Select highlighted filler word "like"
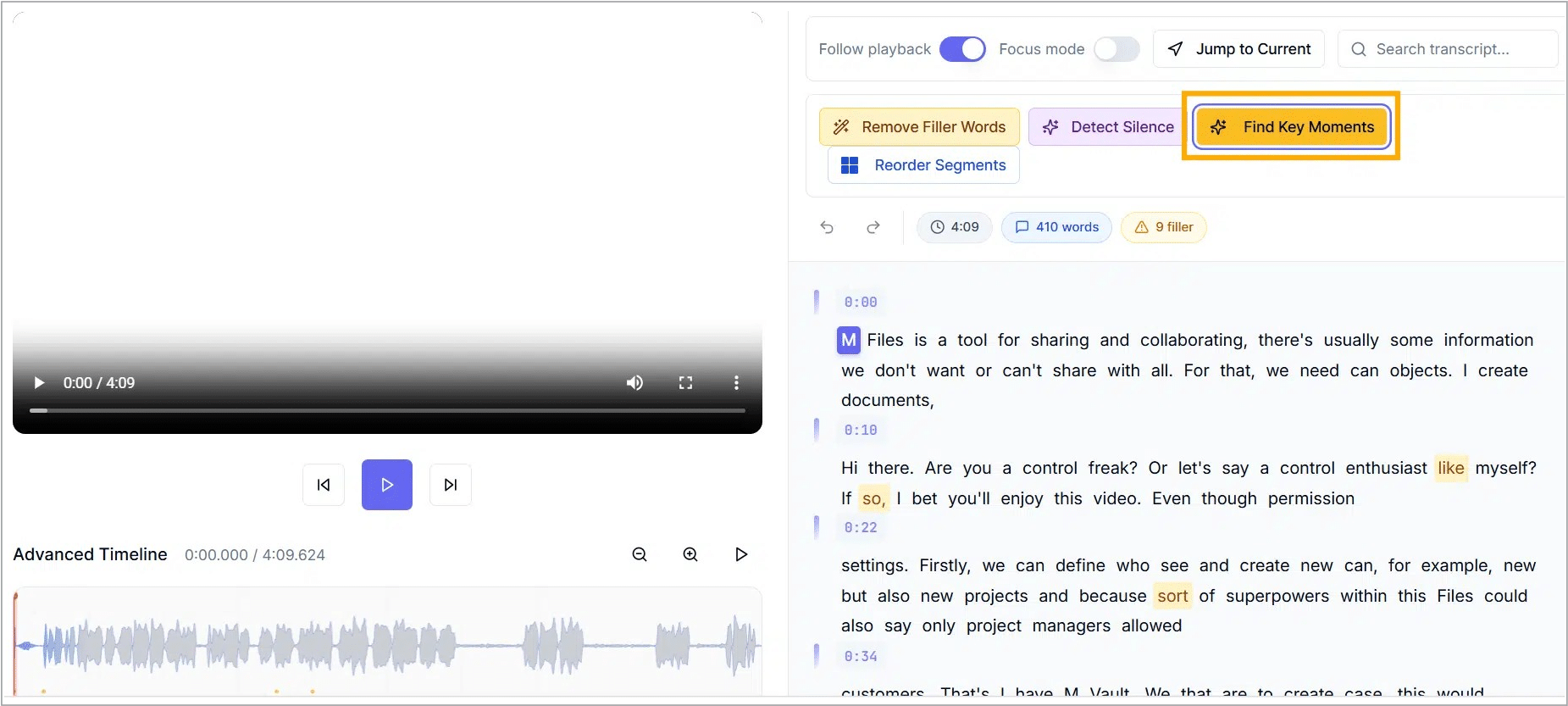 [1451, 468]
